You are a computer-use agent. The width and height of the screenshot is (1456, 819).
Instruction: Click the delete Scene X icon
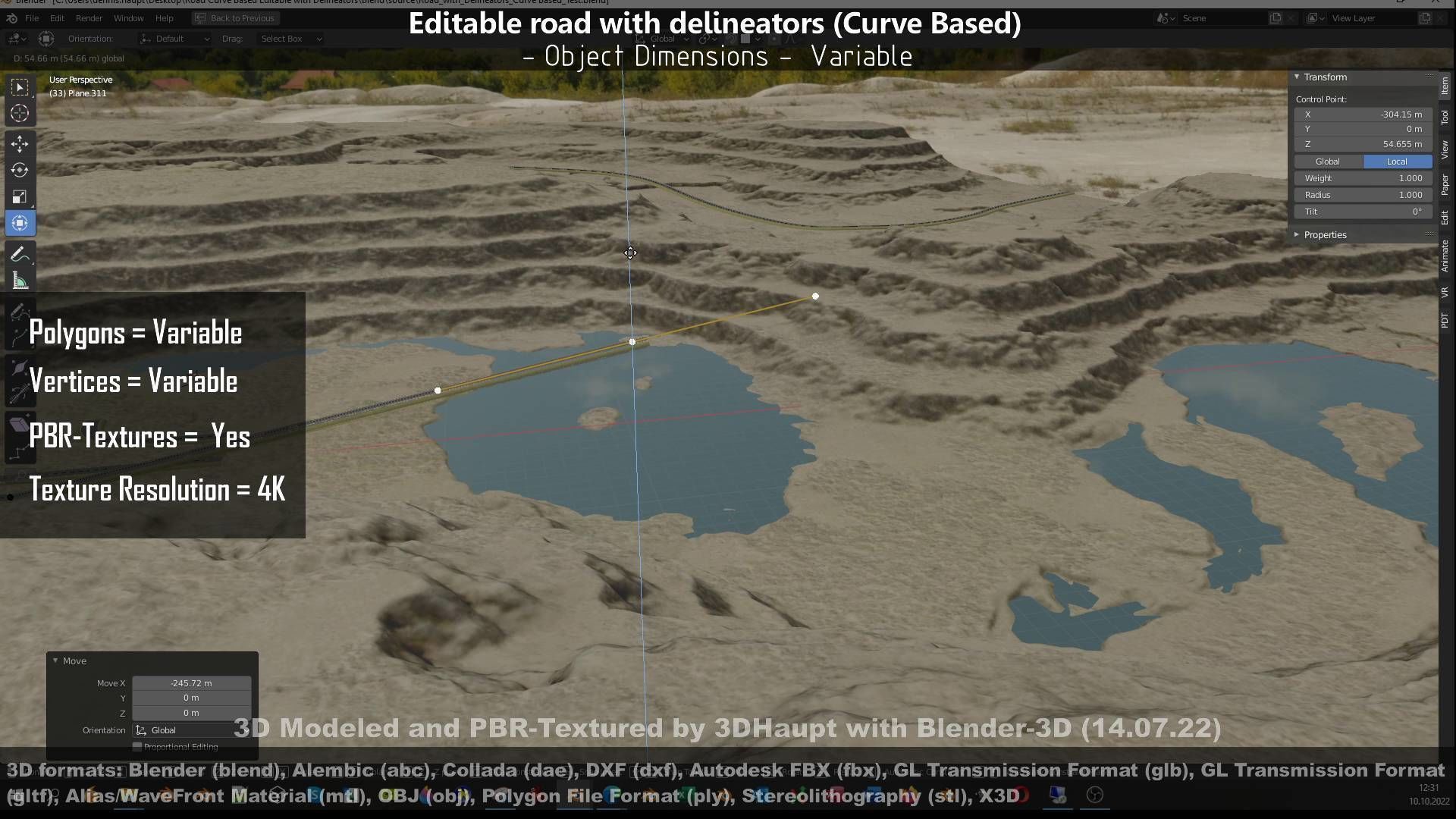click(1291, 18)
